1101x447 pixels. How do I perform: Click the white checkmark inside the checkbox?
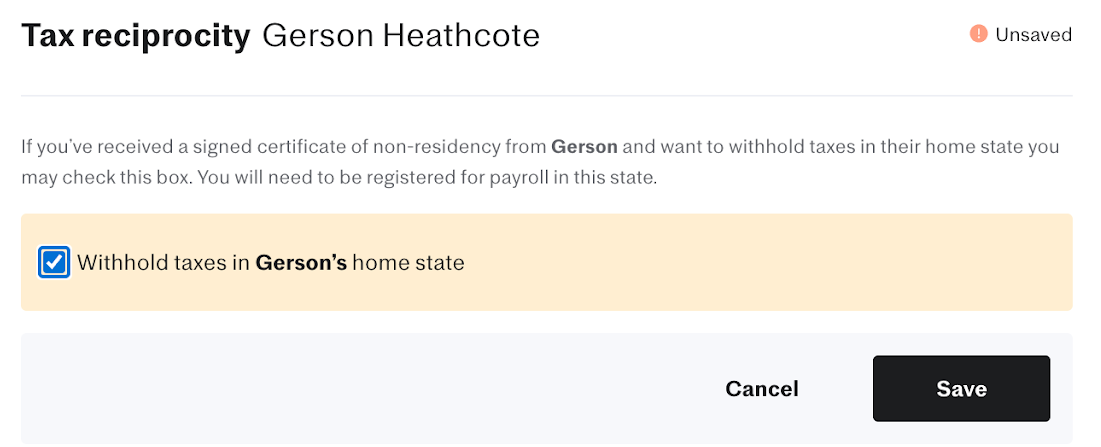tap(54, 263)
